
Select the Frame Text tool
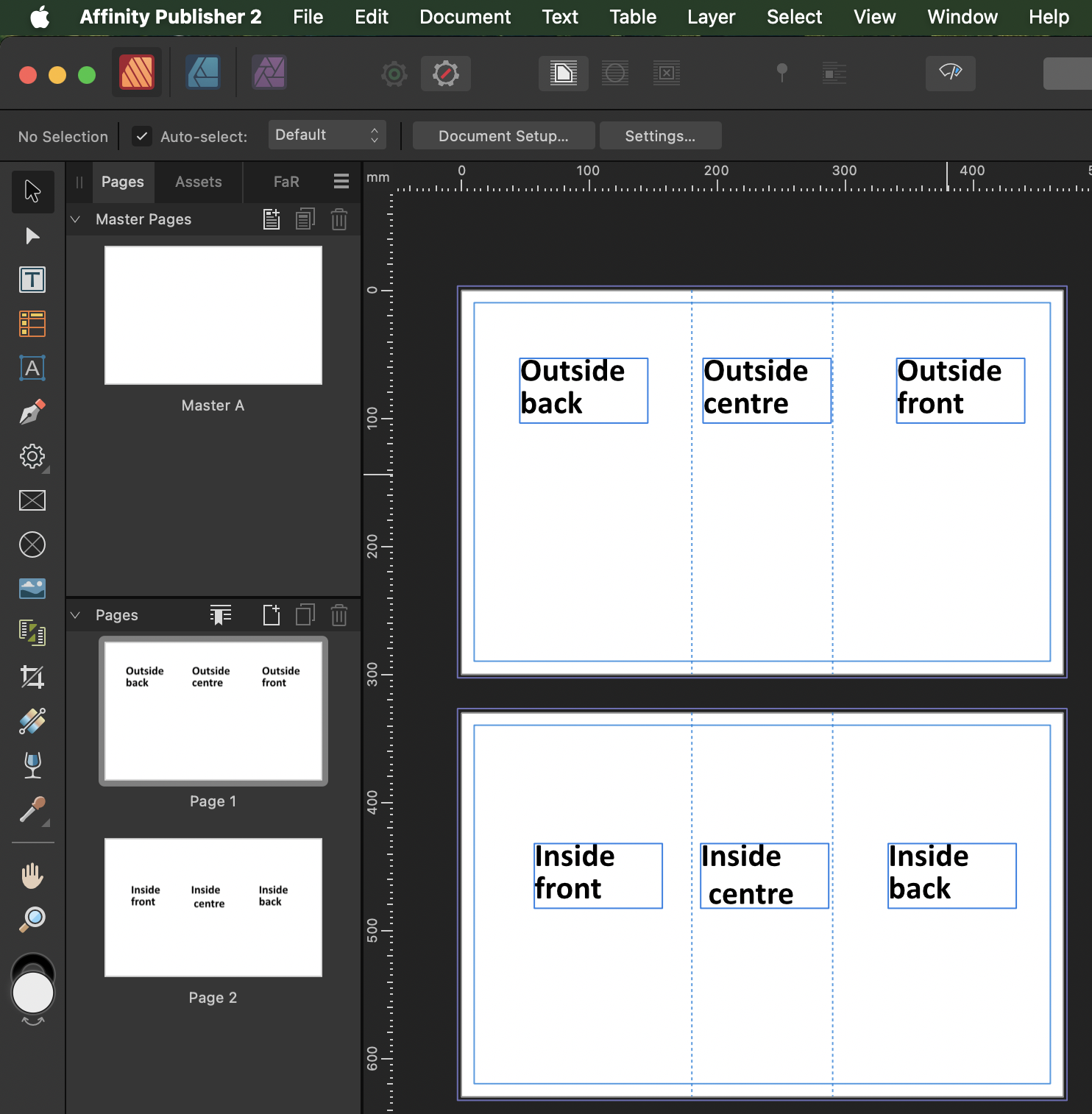pyautogui.click(x=32, y=280)
